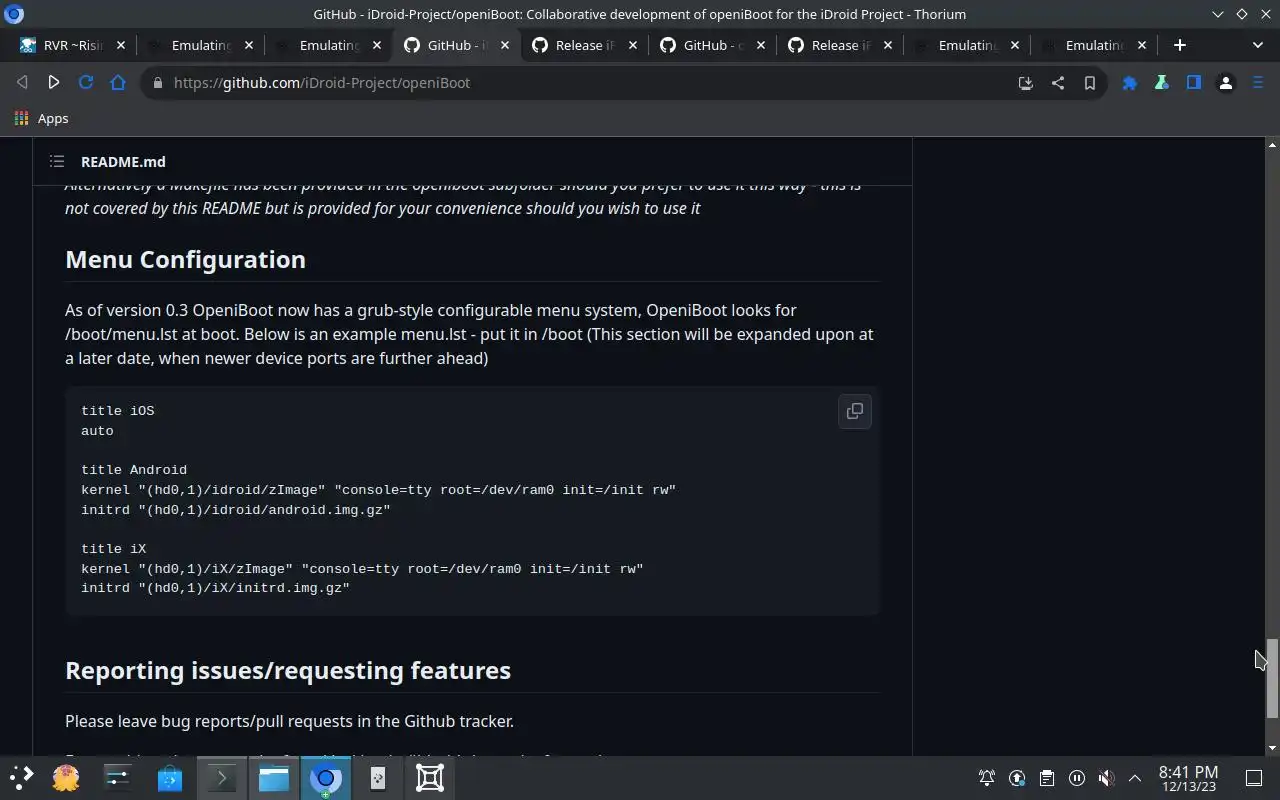Close the active GitHub openiBoot tab
This screenshot has width=1280, height=800.
[505, 45]
